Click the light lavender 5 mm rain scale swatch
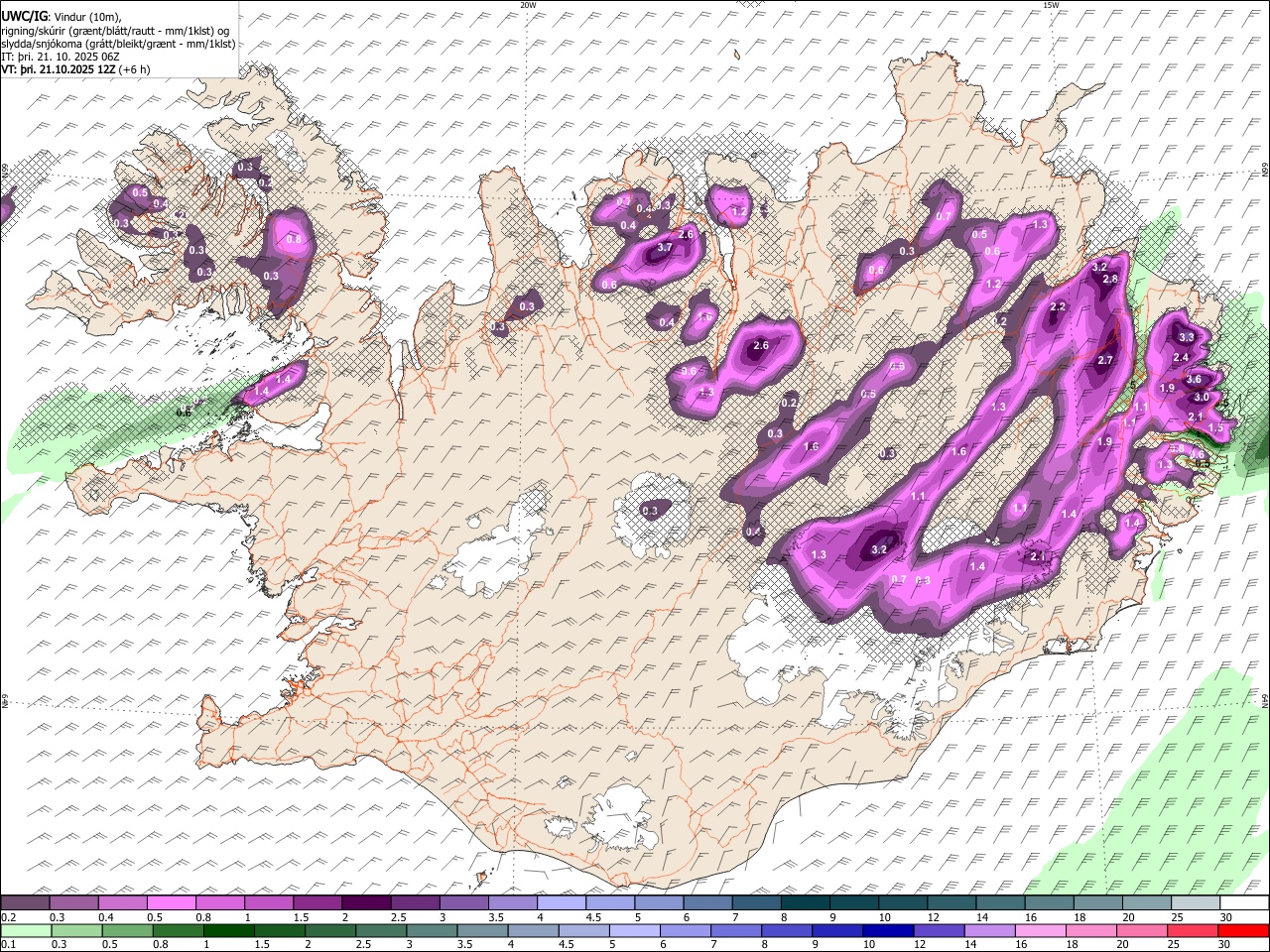Screen dimensions: 1270x952 pyautogui.click(x=633, y=931)
